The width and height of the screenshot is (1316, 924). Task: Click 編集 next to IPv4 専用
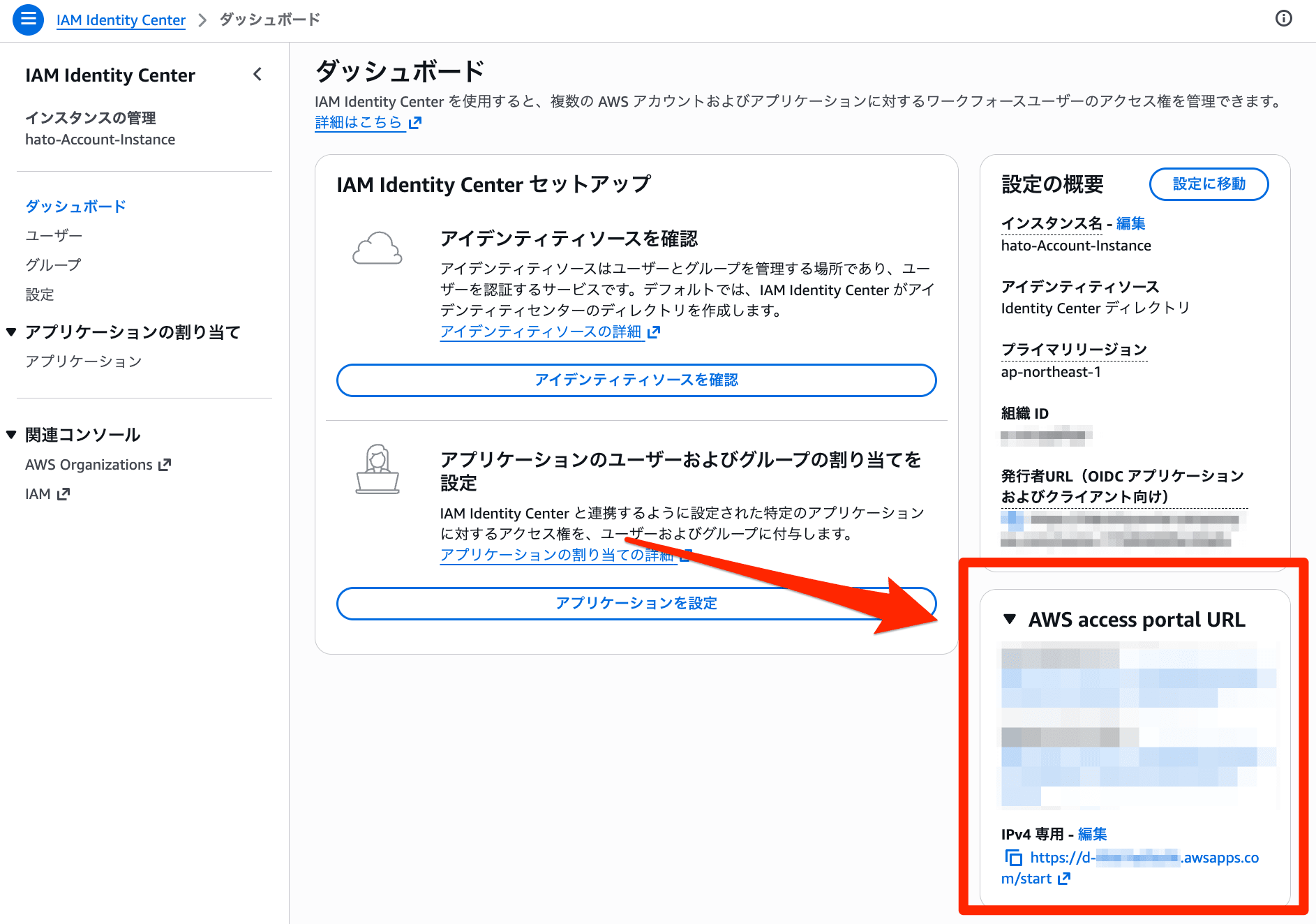(x=1092, y=834)
